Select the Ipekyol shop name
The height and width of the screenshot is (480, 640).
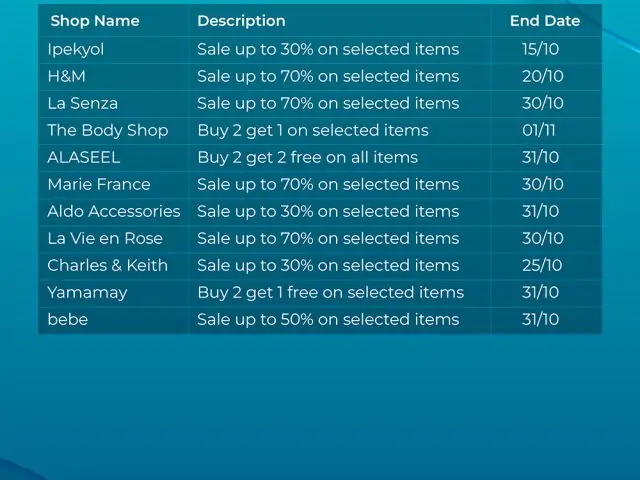click(76, 49)
